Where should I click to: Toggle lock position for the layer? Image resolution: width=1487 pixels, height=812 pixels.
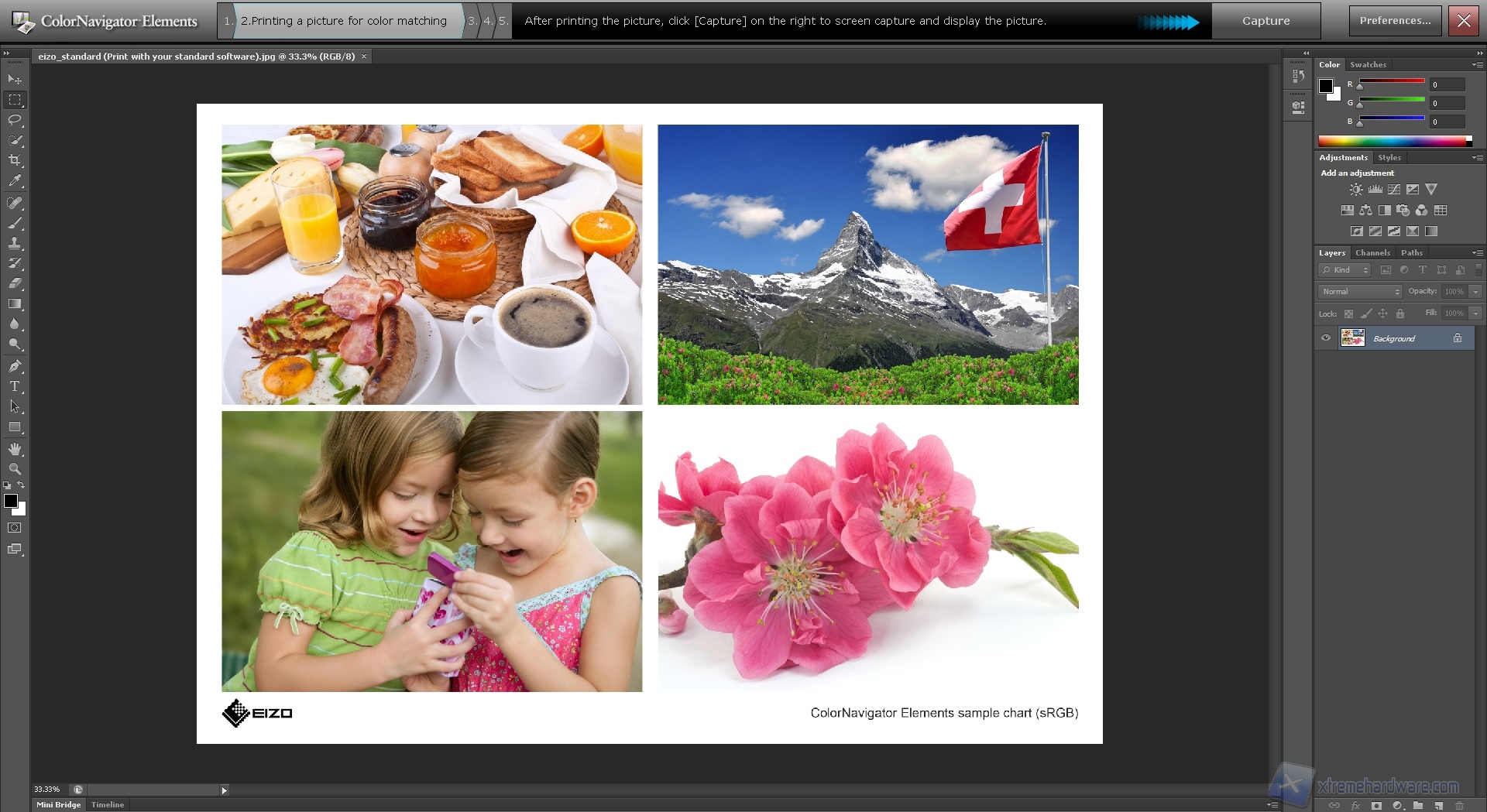tap(1383, 313)
